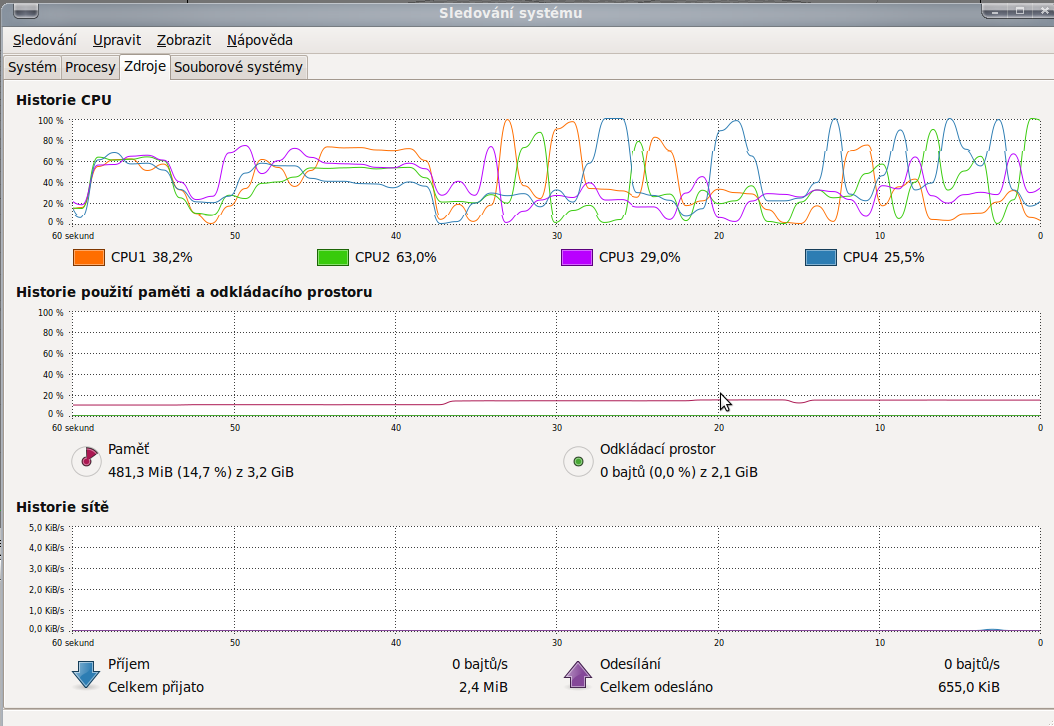The height and width of the screenshot is (726, 1054).
Task: Click the blue Příjem download arrow icon
Action: point(86,675)
